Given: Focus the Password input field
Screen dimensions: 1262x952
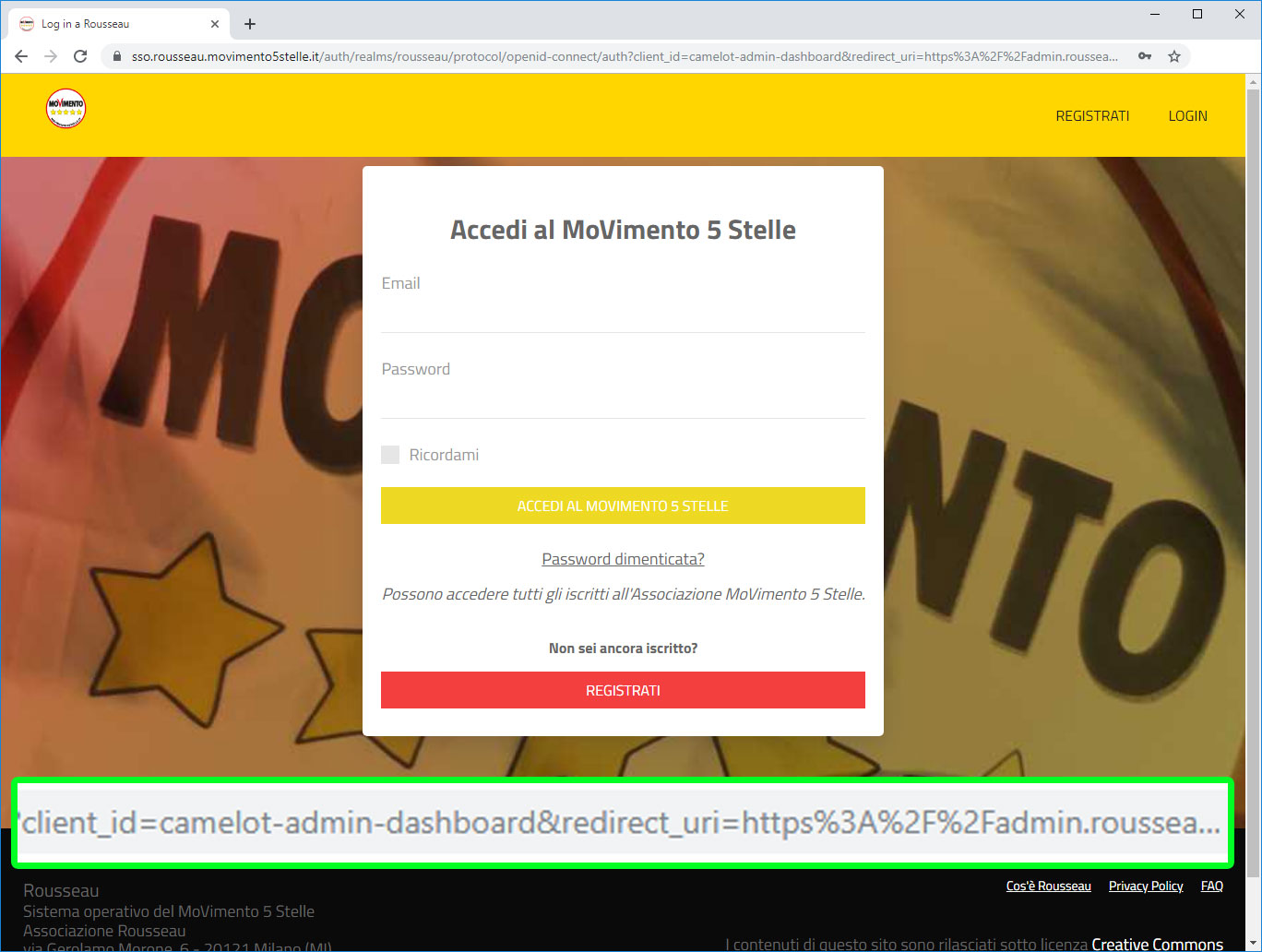Looking at the screenshot, I should click(x=623, y=399).
